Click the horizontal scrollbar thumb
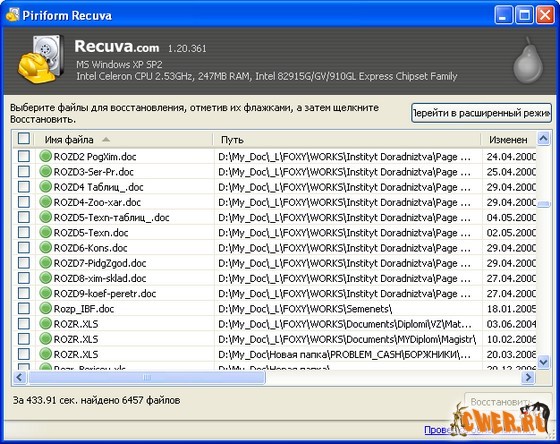This screenshot has height=444, width=560. click(x=147, y=377)
